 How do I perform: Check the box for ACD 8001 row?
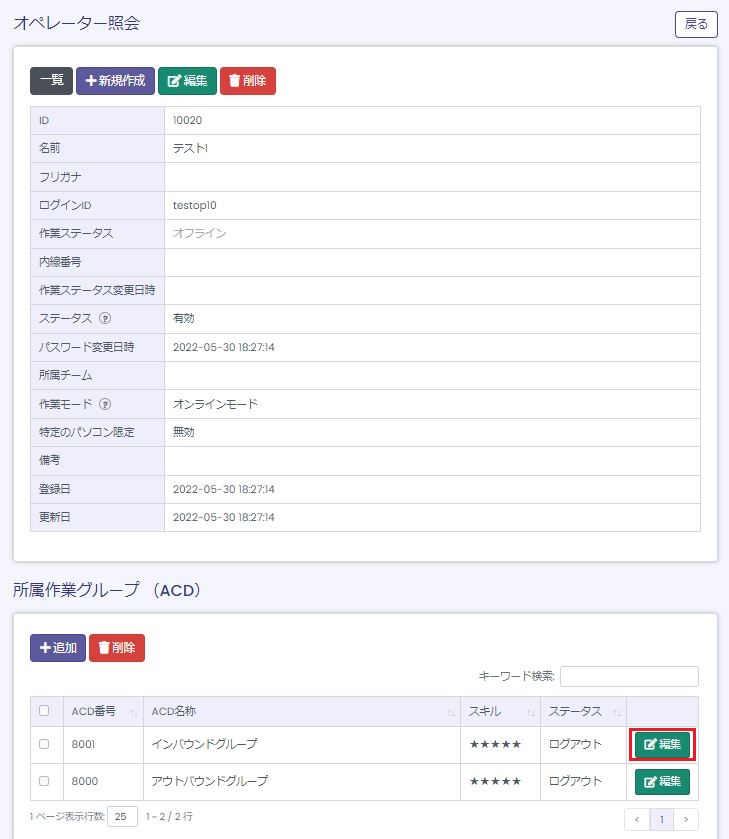pyautogui.click(x=43, y=744)
